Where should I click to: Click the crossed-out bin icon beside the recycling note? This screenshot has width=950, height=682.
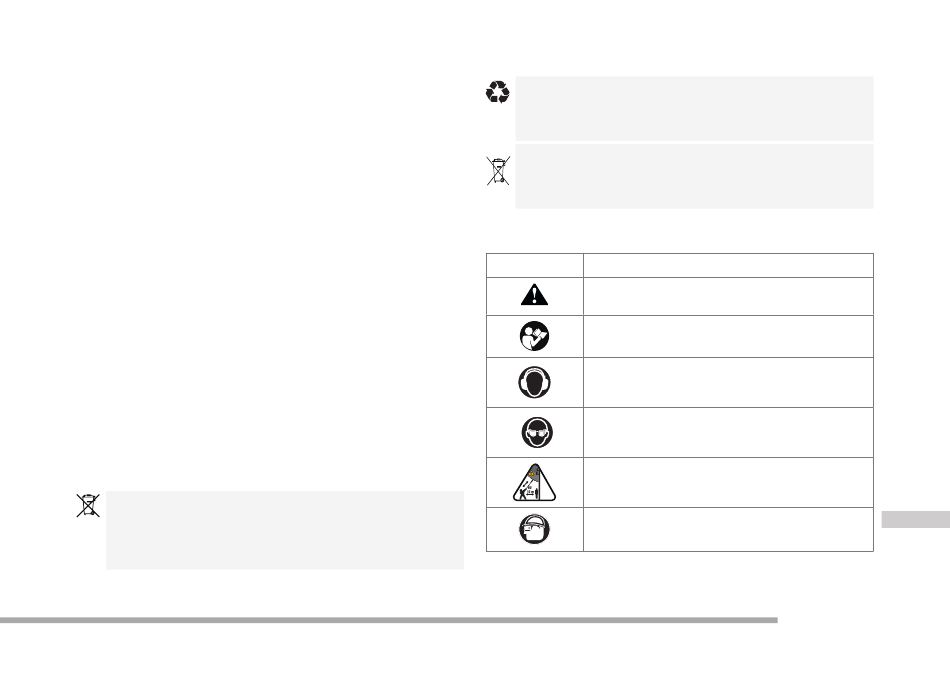click(498, 170)
